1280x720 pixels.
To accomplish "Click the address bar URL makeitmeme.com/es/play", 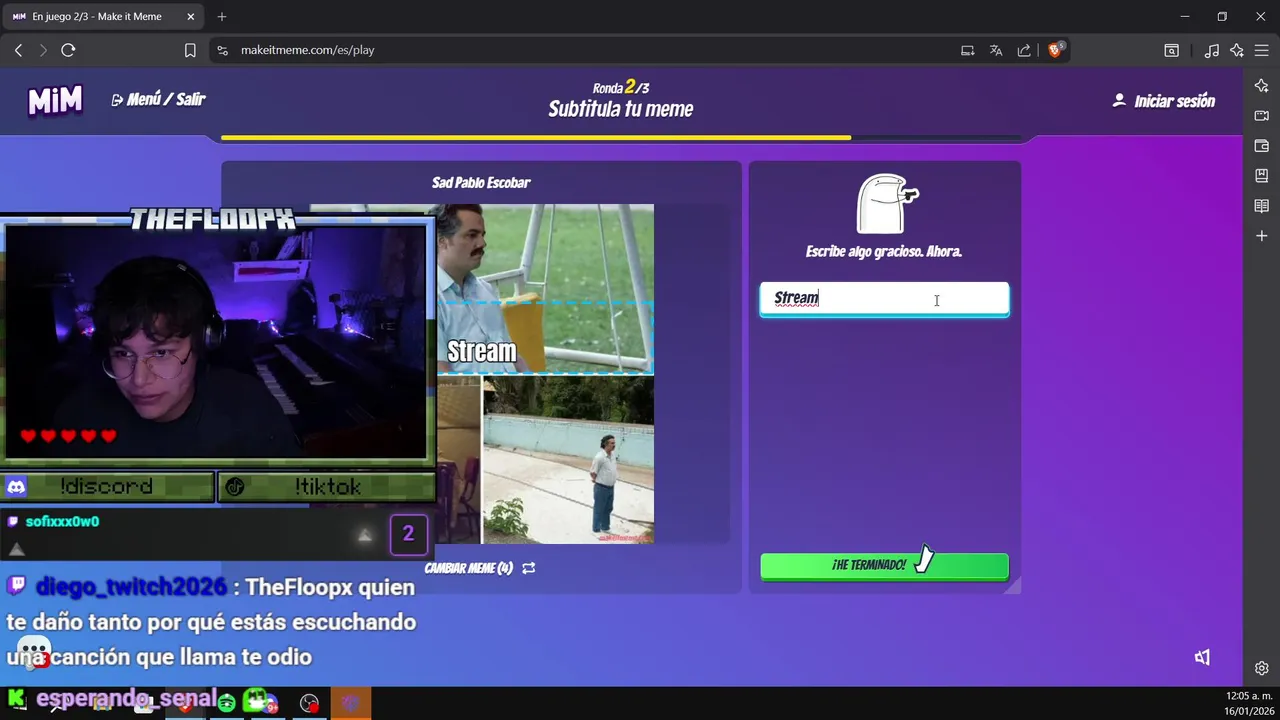I will (308, 50).
